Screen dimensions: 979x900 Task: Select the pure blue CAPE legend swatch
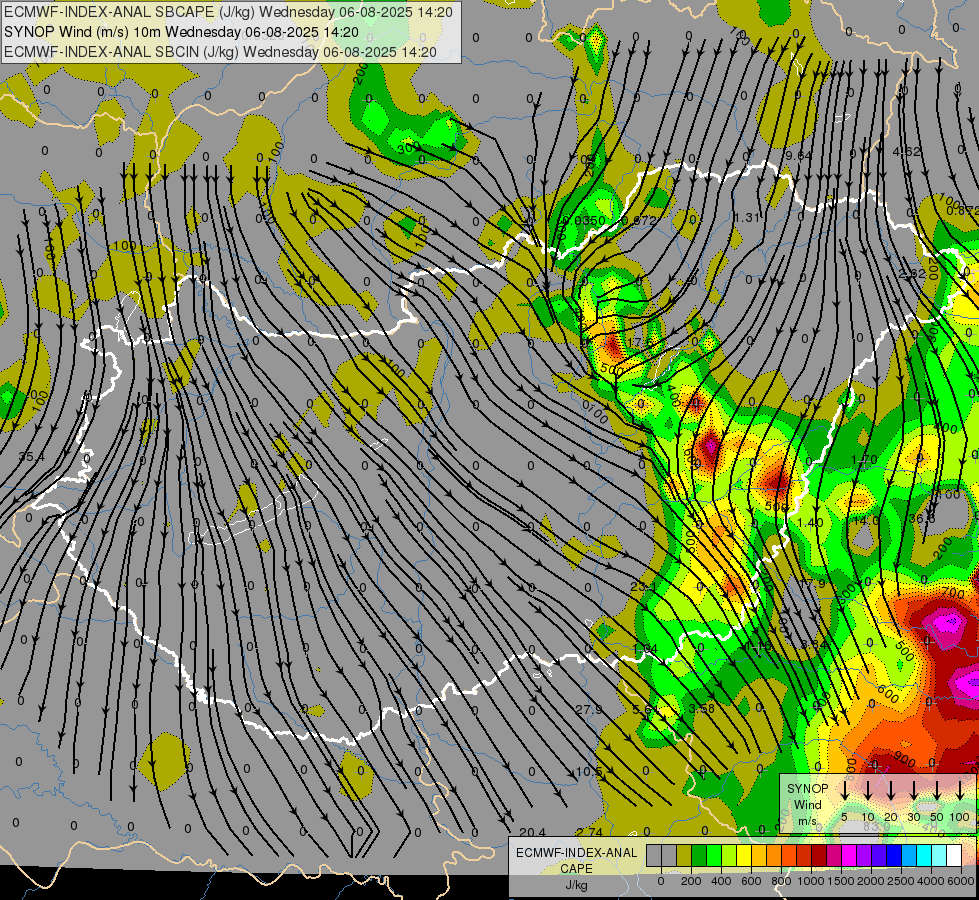coord(894,855)
